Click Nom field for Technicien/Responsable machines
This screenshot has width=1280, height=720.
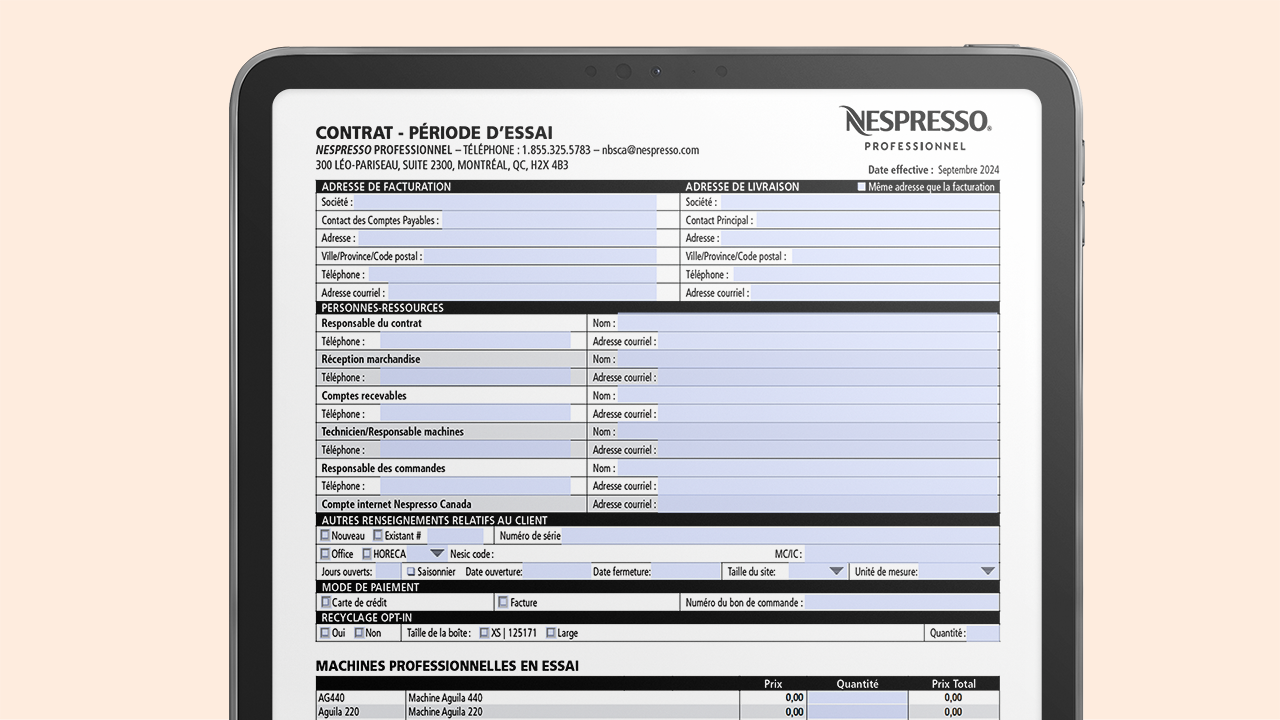[x=808, y=431]
